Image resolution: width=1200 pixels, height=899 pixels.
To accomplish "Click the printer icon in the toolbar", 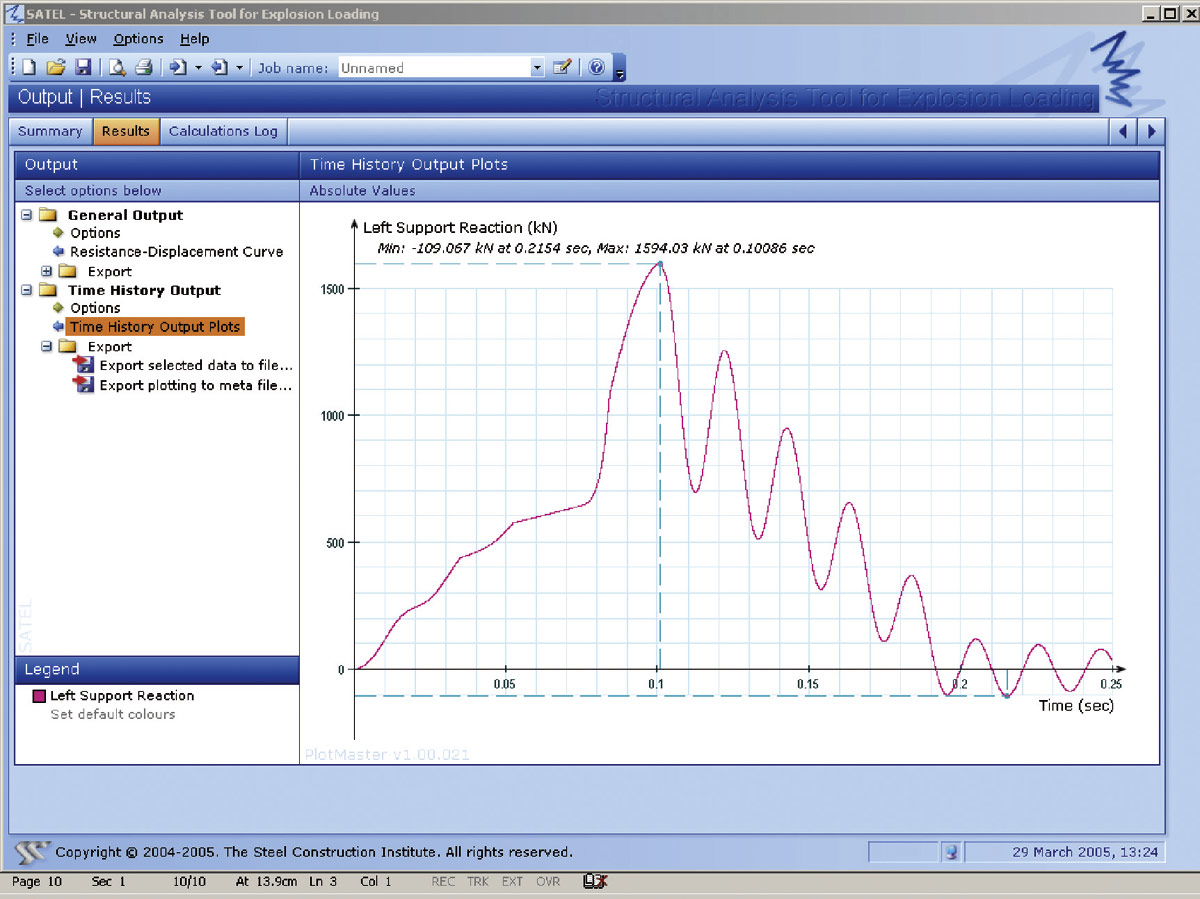I will [x=144, y=68].
